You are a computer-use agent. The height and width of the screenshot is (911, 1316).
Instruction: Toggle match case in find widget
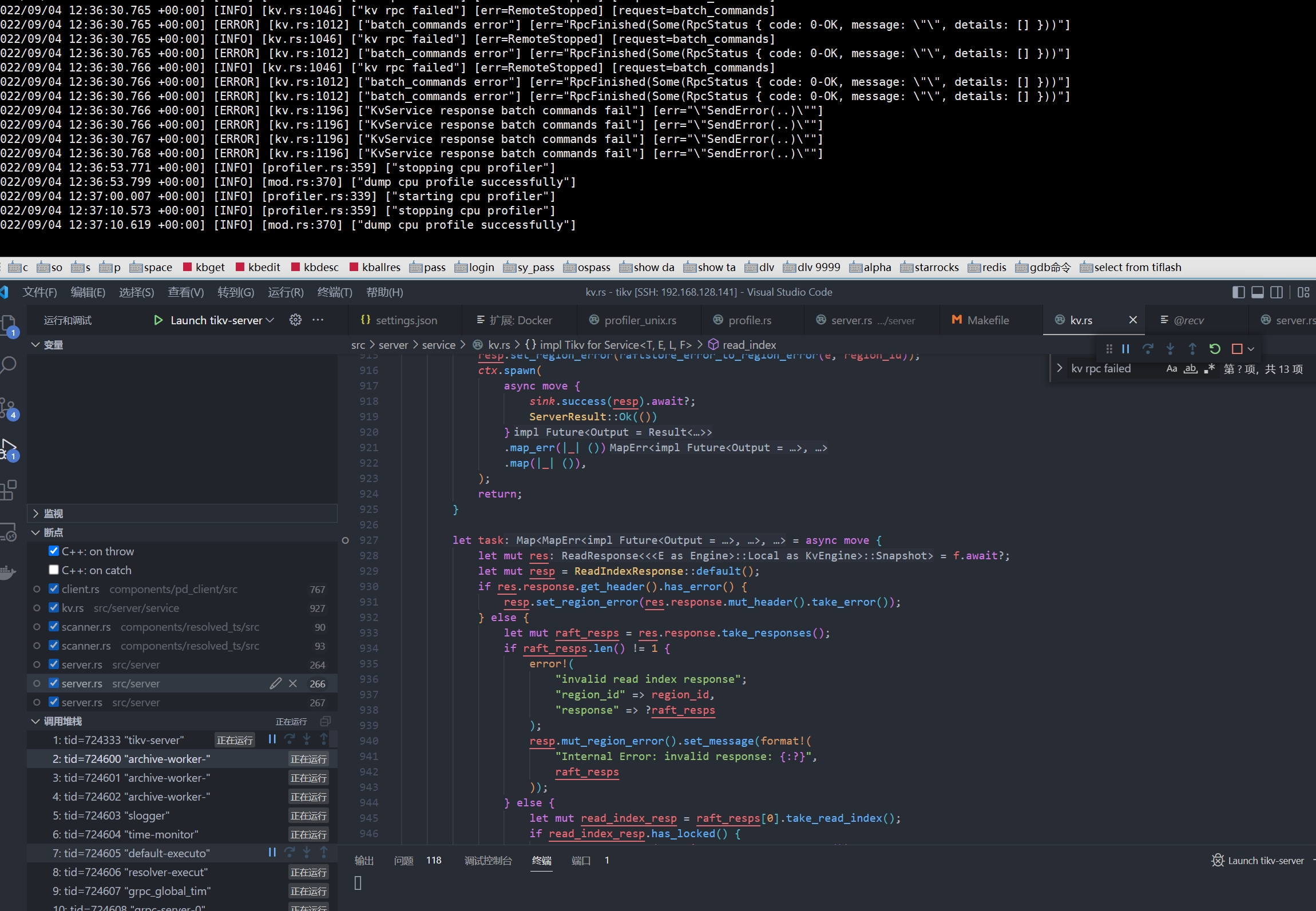pyautogui.click(x=1171, y=369)
